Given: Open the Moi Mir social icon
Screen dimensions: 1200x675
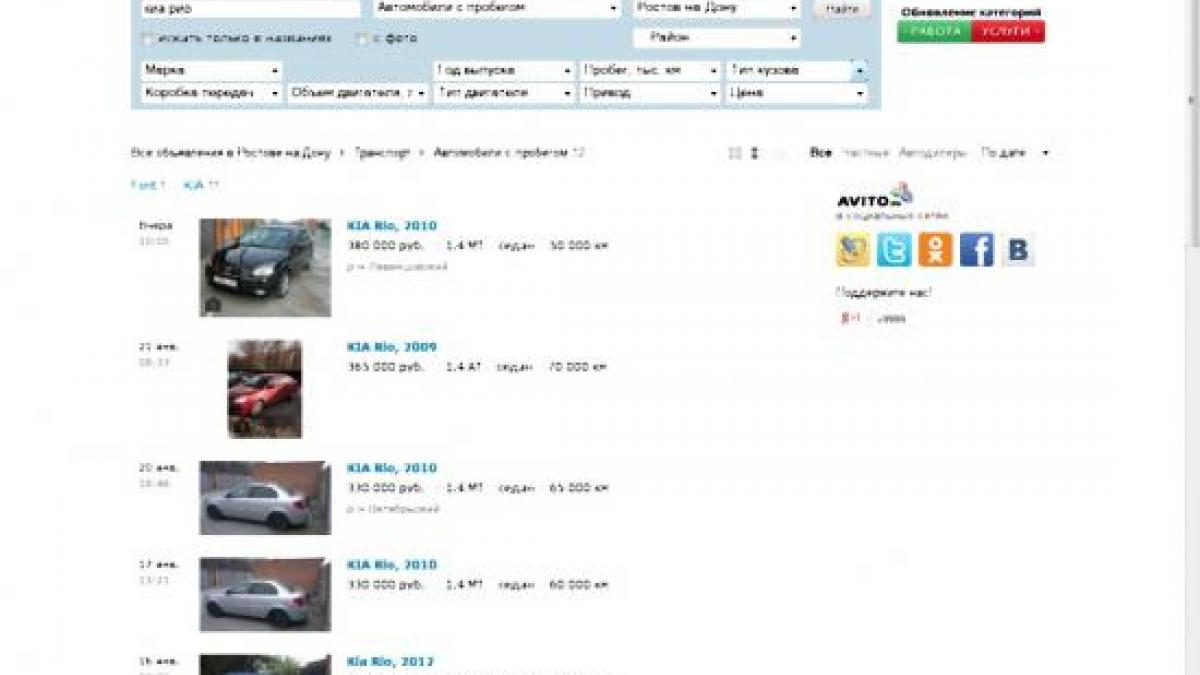Looking at the screenshot, I should pos(853,249).
